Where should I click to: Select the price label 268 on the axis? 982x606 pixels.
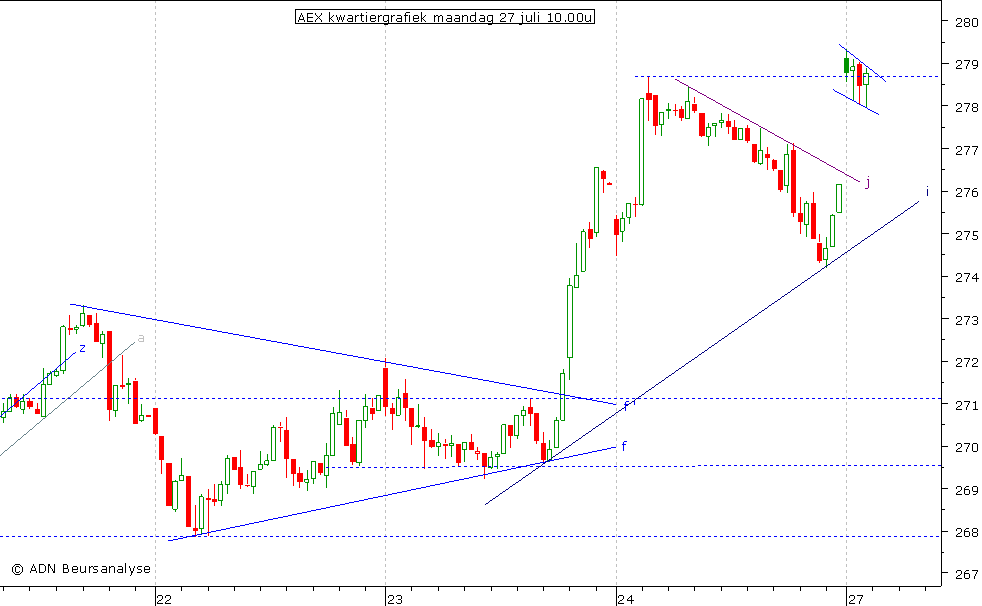[966, 532]
